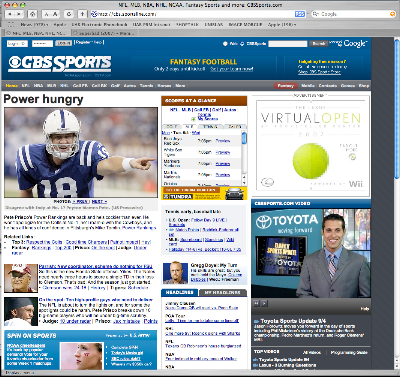Click the Safari forward arrow button
Screen dimensions: 400x377
click(x=19, y=14)
